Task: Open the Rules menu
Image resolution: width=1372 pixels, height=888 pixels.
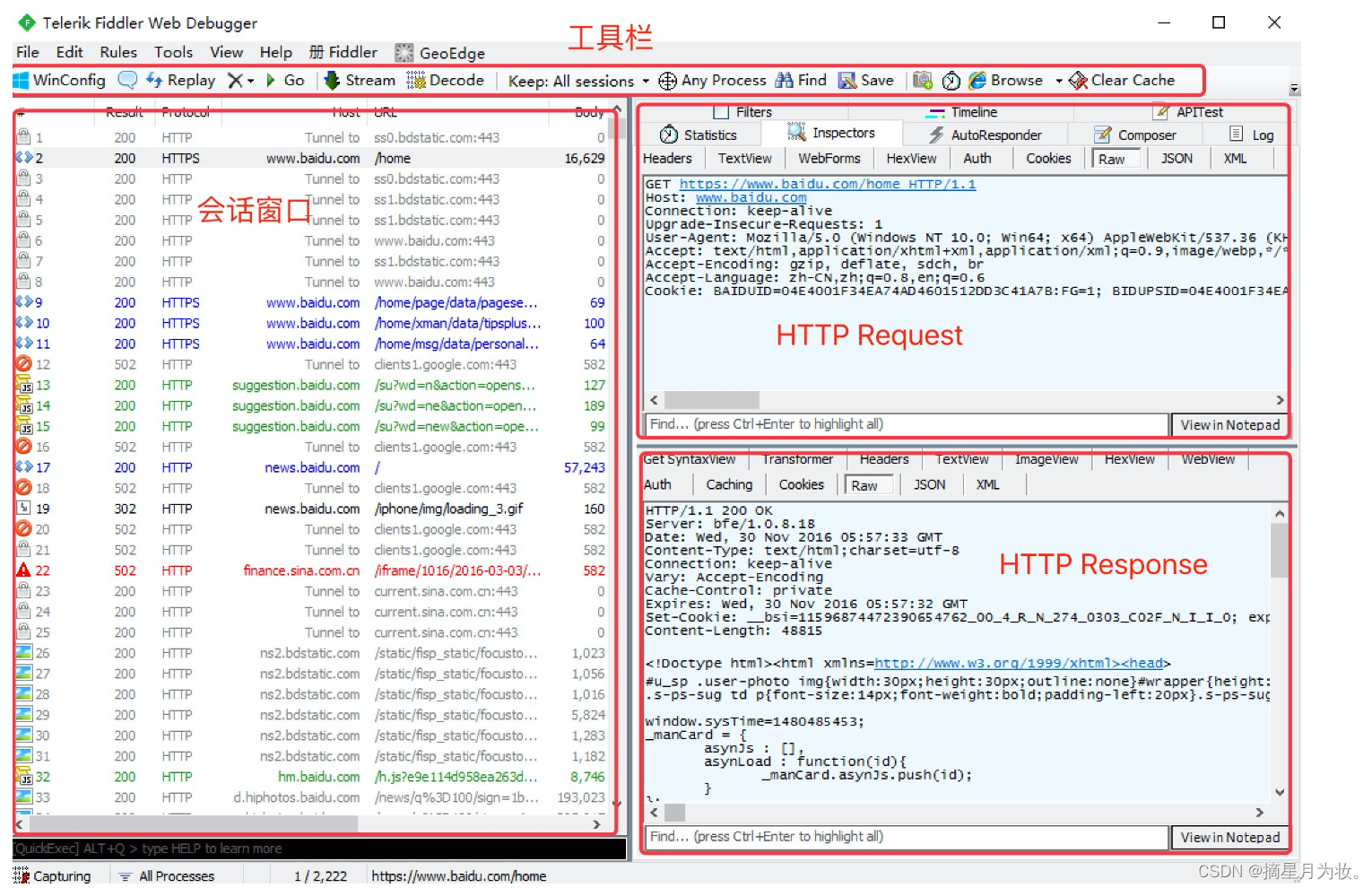Action: (x=118, y=52)
